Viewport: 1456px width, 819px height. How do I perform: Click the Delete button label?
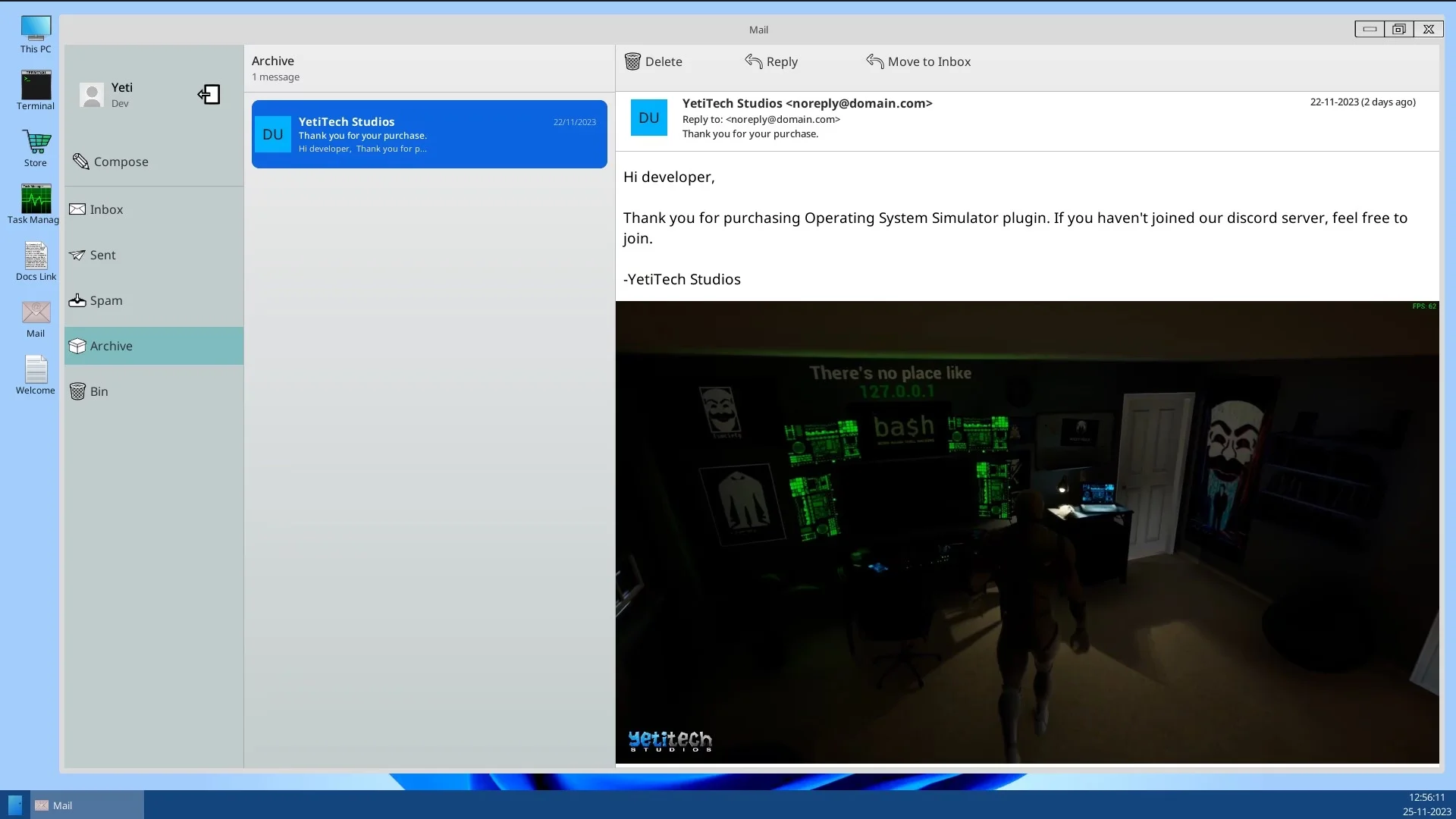click(664, 61)
